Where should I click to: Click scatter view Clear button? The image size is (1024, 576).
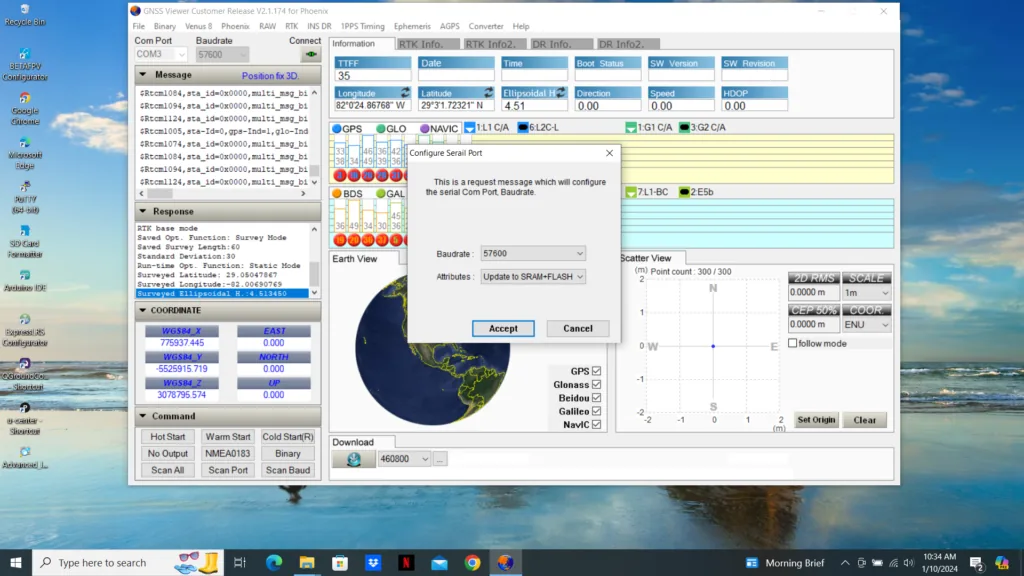[x=865, y=420]
